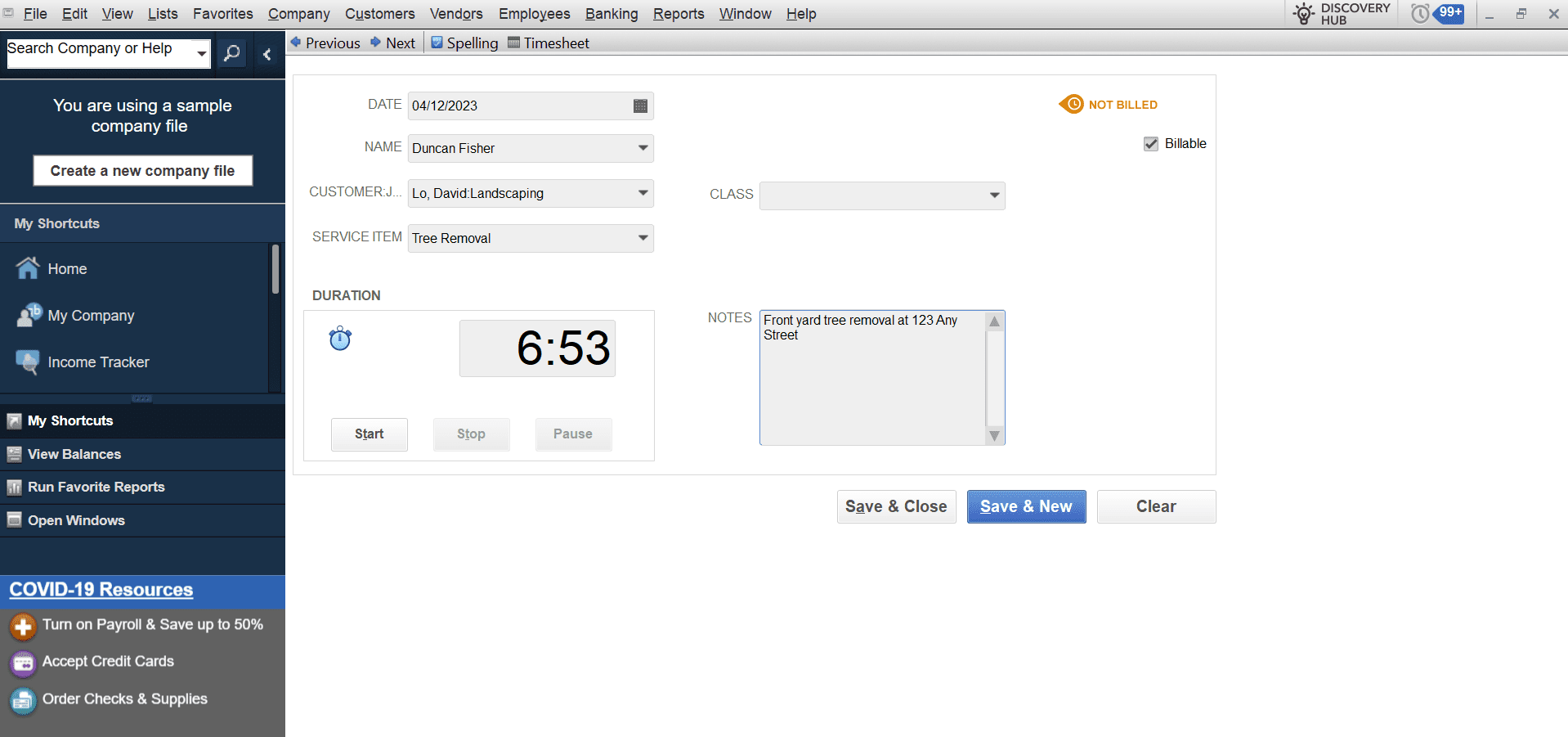Open the Banking menu
The width and height of the screenshot is (1568, 737).
(612, 14)
